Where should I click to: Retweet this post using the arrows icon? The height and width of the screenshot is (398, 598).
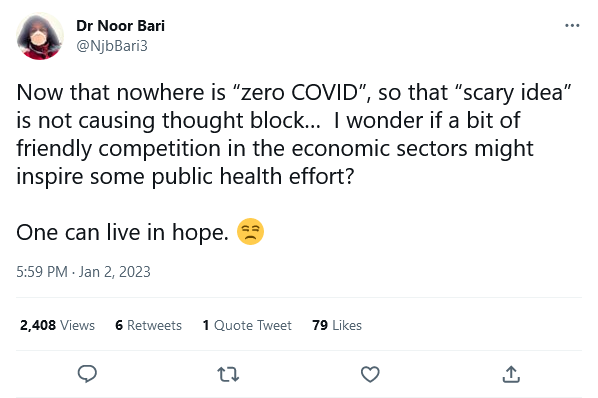(x=228, y=374)
